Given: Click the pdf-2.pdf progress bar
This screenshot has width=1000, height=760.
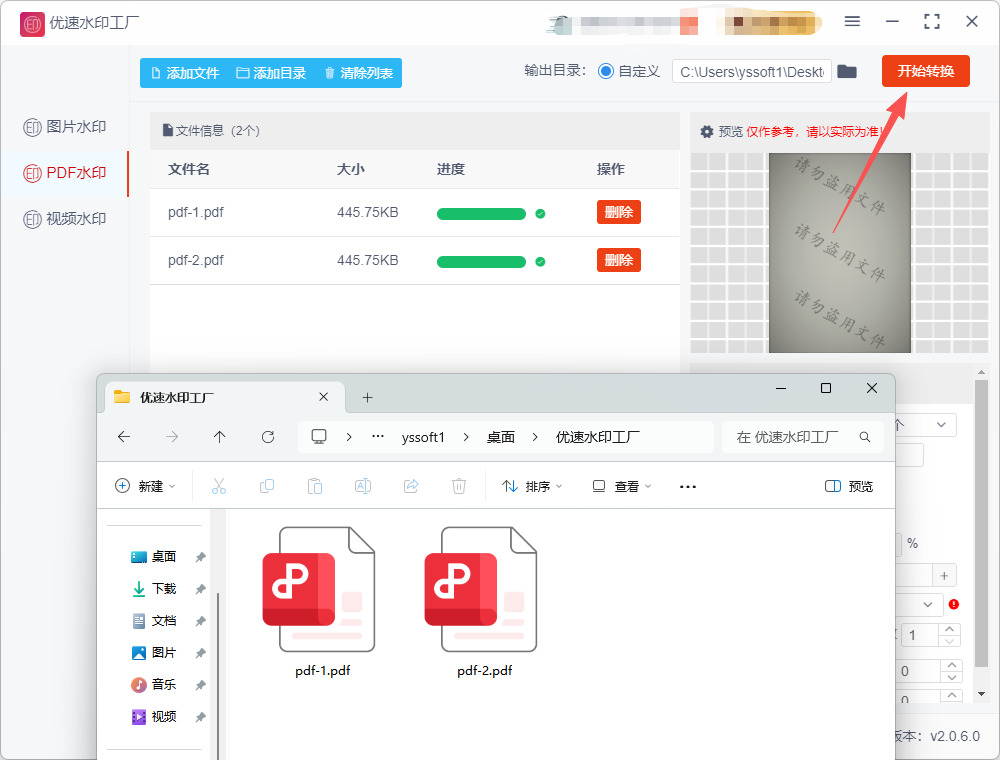Looking at the screenshot, I should click(x=481, y=261).
